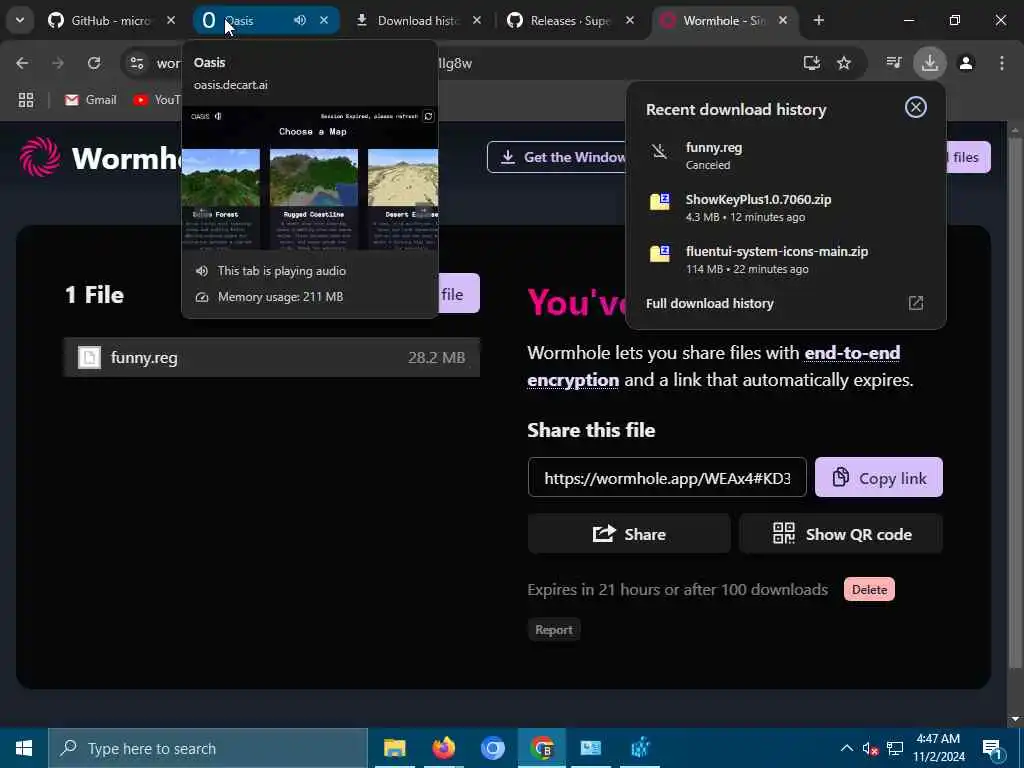The width and height of the screenshot is (1024, 768).
Task: Open the YouTube bookmark
Action: tap(157, 100)
